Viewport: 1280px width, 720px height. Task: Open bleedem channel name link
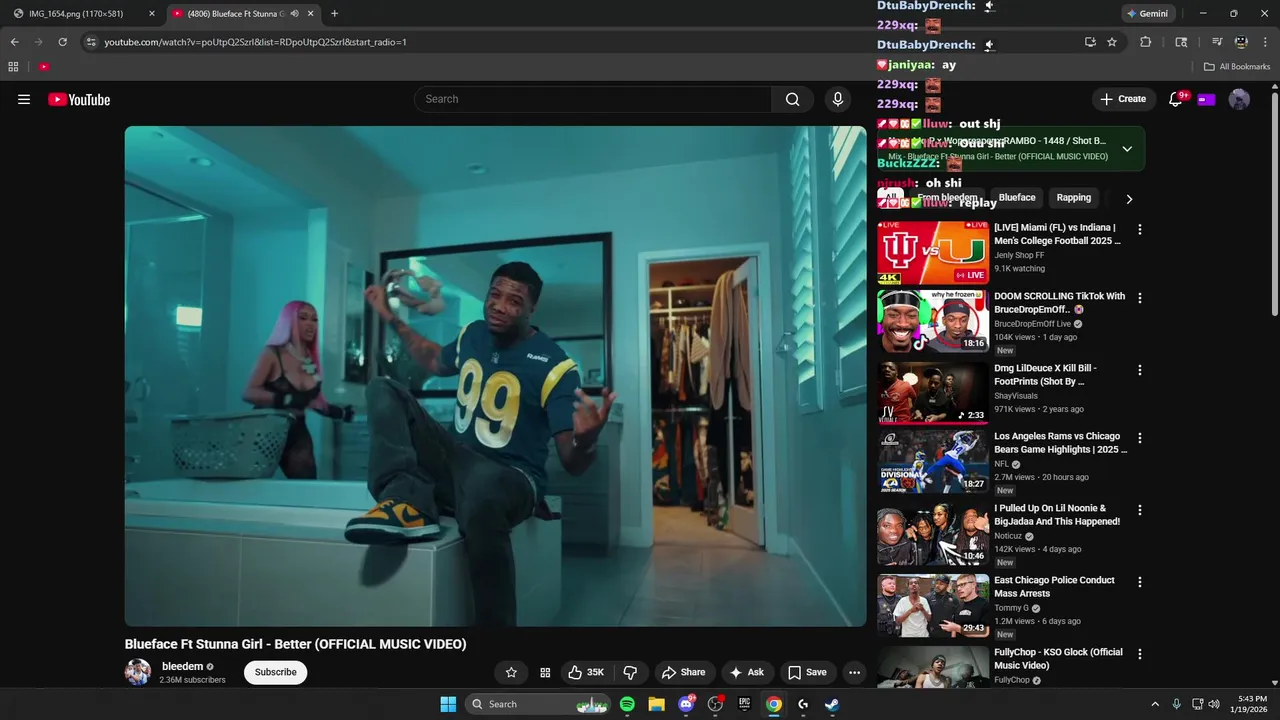pyautogui.click(x=182, y=666)
